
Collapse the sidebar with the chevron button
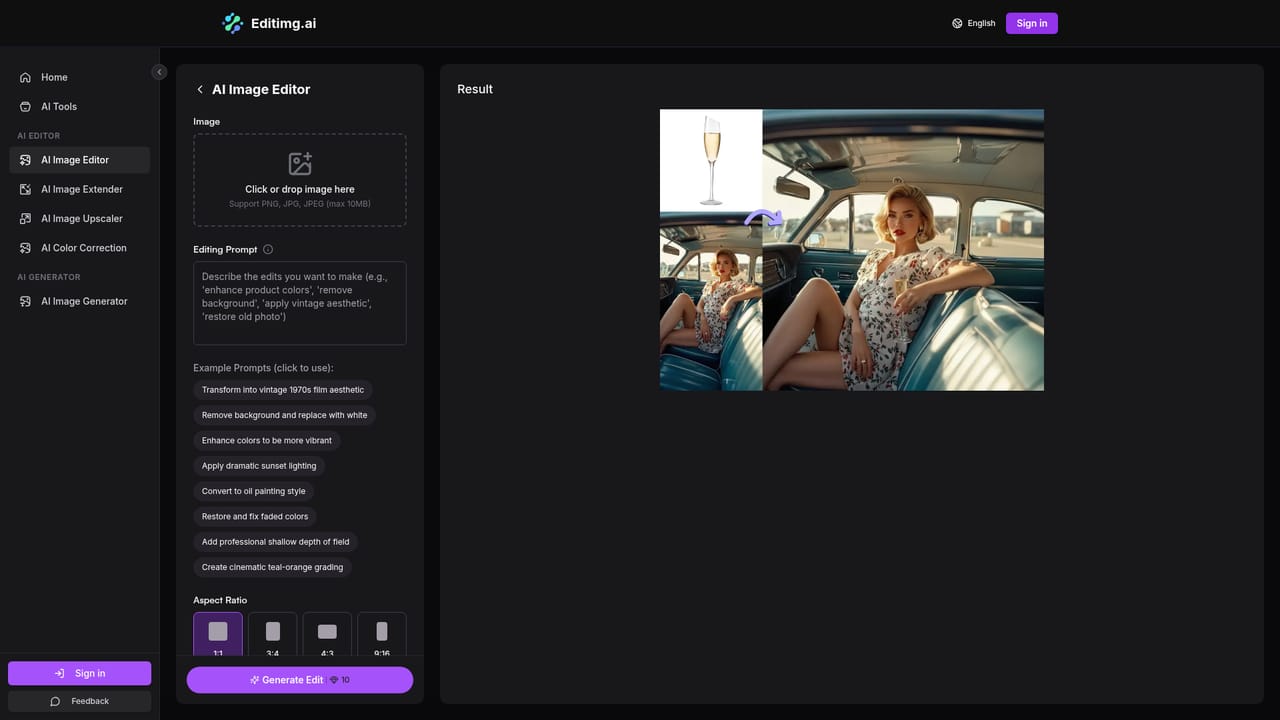click(x=159, y=72)
